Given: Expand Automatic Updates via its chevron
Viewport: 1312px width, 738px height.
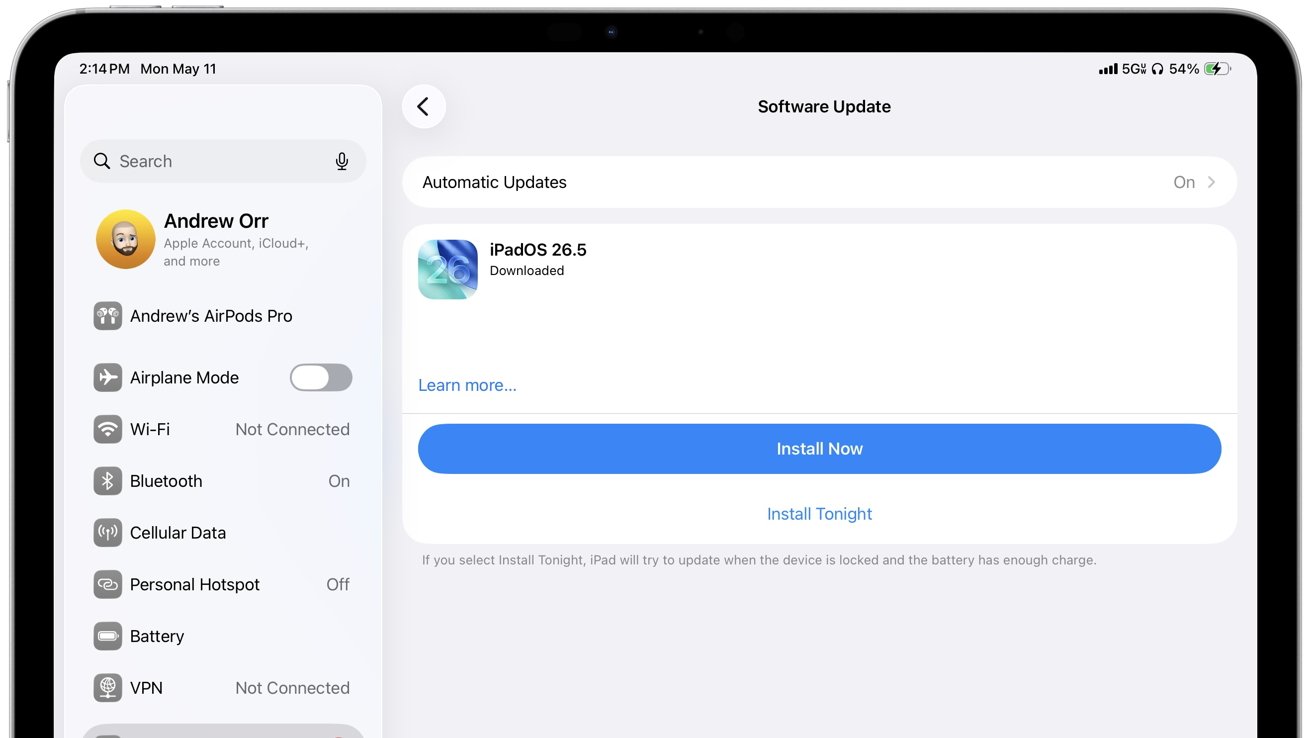Looking at the screenshot, I should point(1211,182).
